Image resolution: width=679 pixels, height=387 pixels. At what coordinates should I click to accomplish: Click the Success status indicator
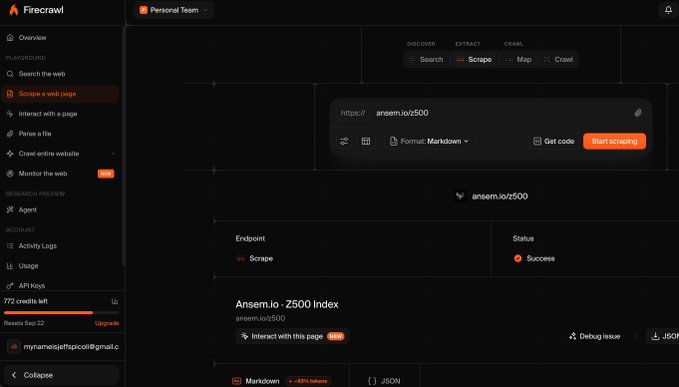pyautogui.click(x=534, y=259)
